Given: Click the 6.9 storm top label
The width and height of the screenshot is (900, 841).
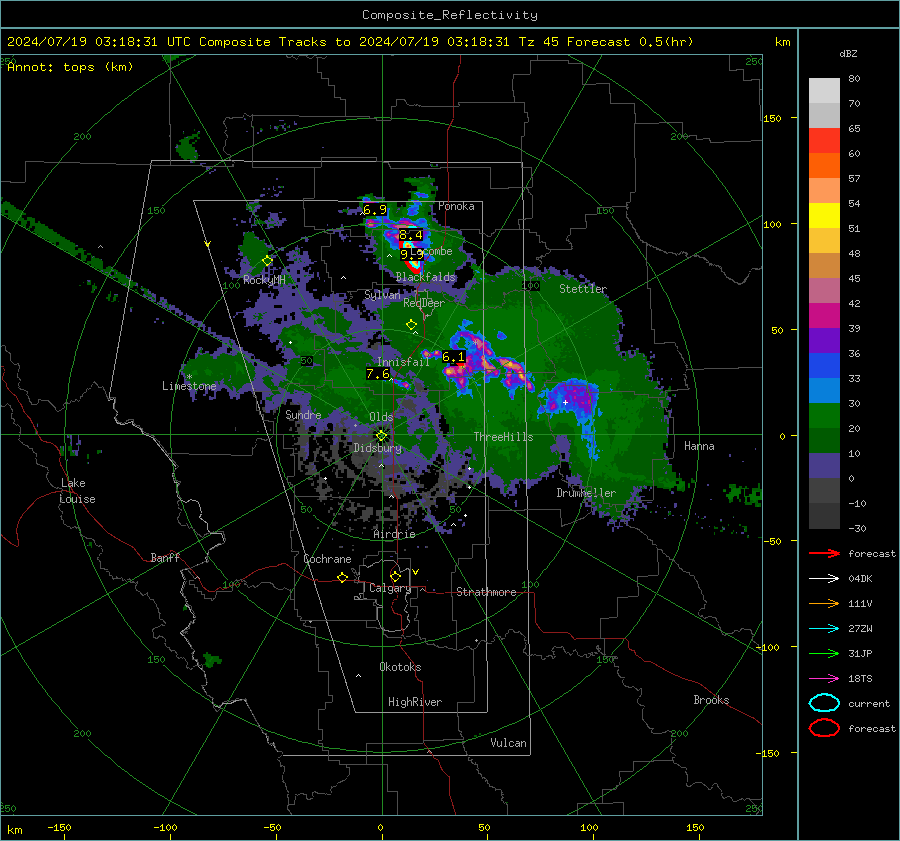Looking at the screenshot, I should coord(375,210).
